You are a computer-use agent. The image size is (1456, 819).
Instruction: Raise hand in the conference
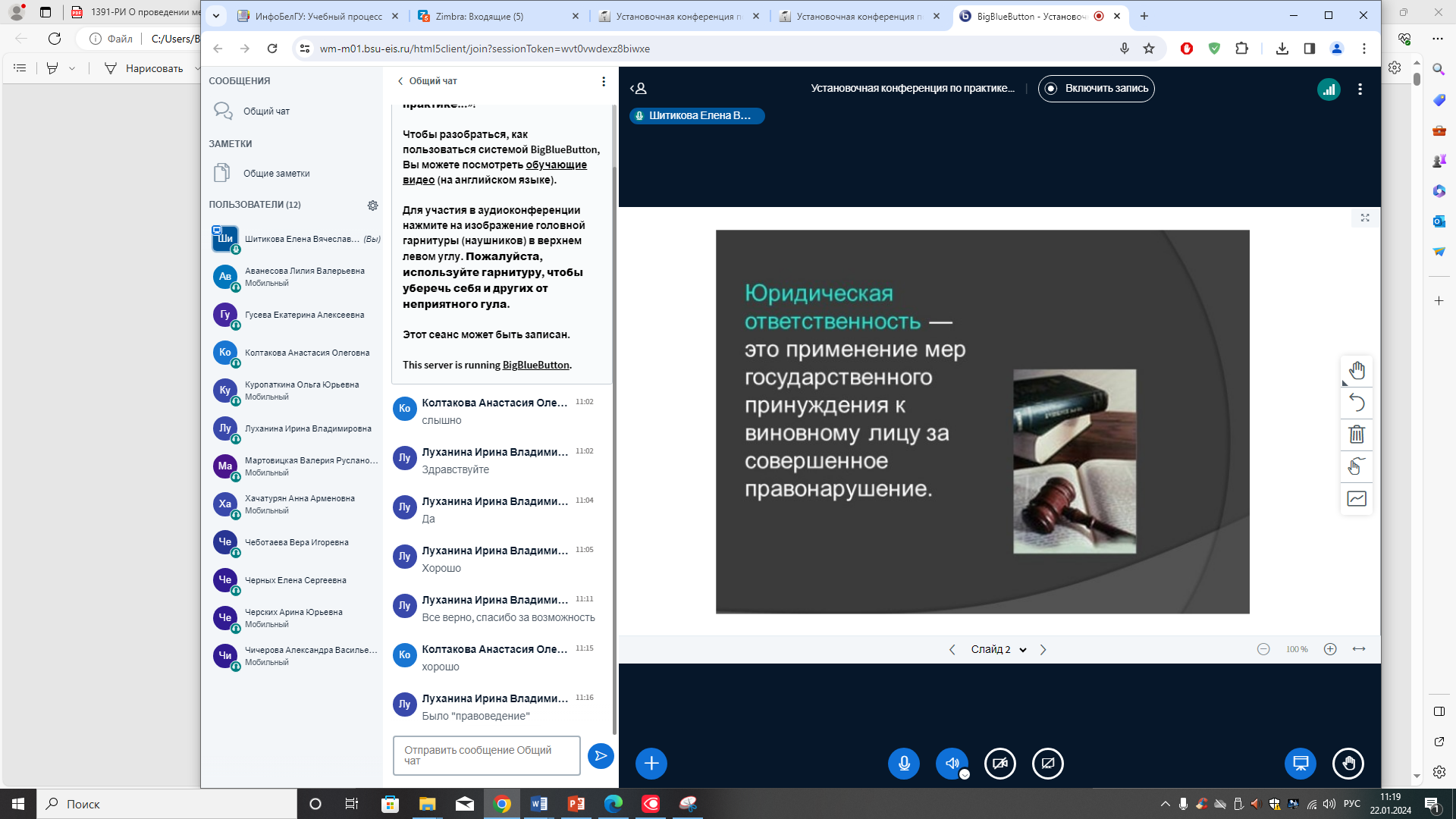[1348, 763]
